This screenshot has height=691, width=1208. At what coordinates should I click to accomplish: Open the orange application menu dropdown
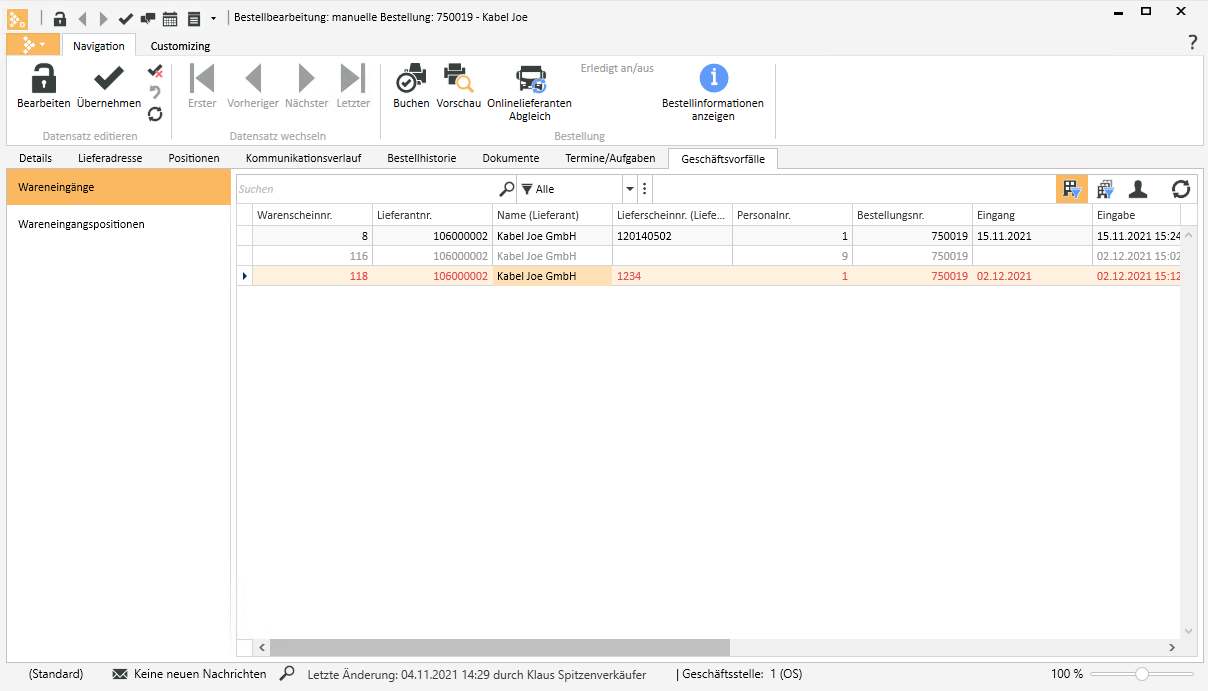coord(33,45)
